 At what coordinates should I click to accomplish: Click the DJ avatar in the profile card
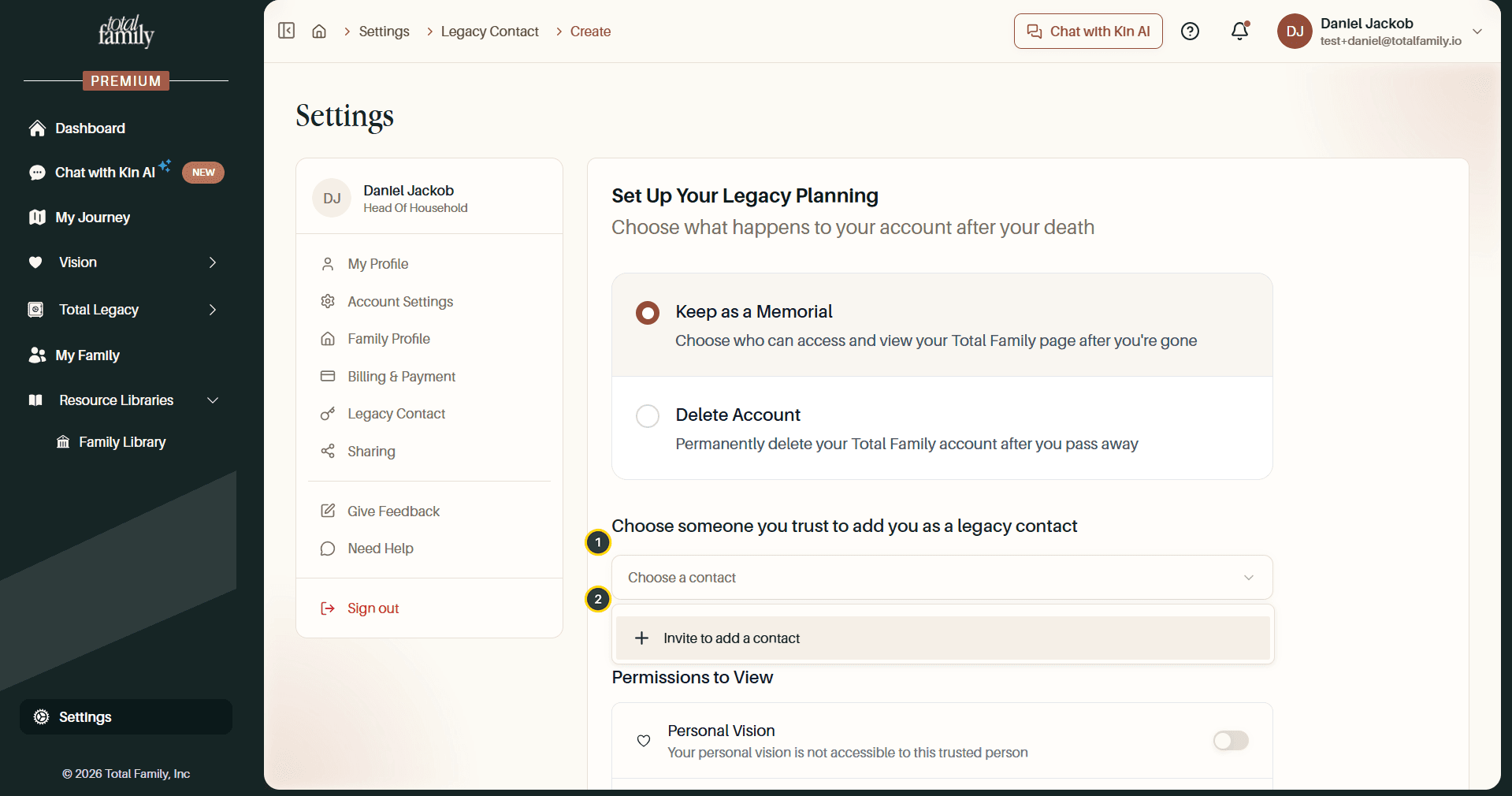coord(332,199)
